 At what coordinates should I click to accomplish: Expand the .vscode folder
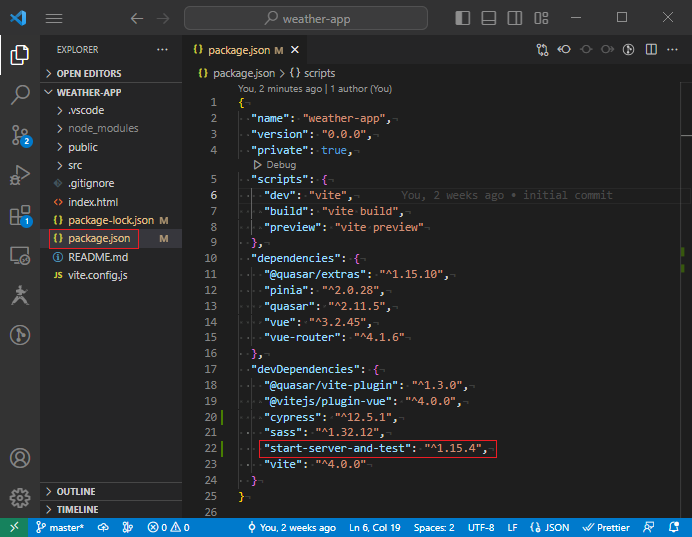(111, 110)
